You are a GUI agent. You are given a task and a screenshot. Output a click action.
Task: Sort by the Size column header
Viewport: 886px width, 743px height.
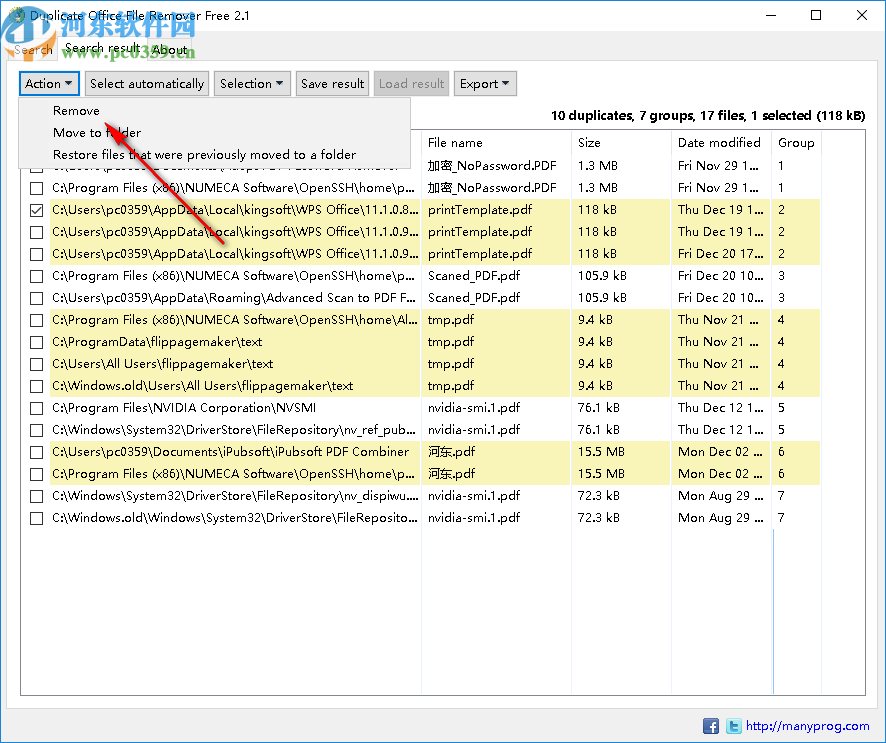point(620,143)
